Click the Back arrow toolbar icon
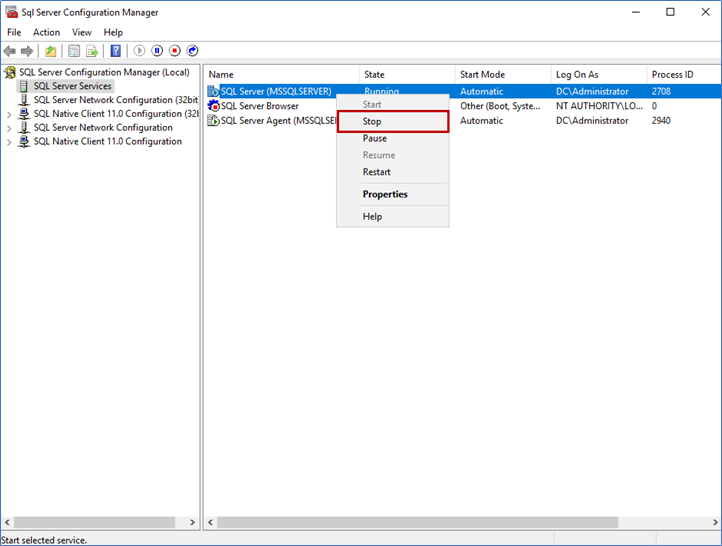Screen dimensions: 722x546 tap(10, 51)
